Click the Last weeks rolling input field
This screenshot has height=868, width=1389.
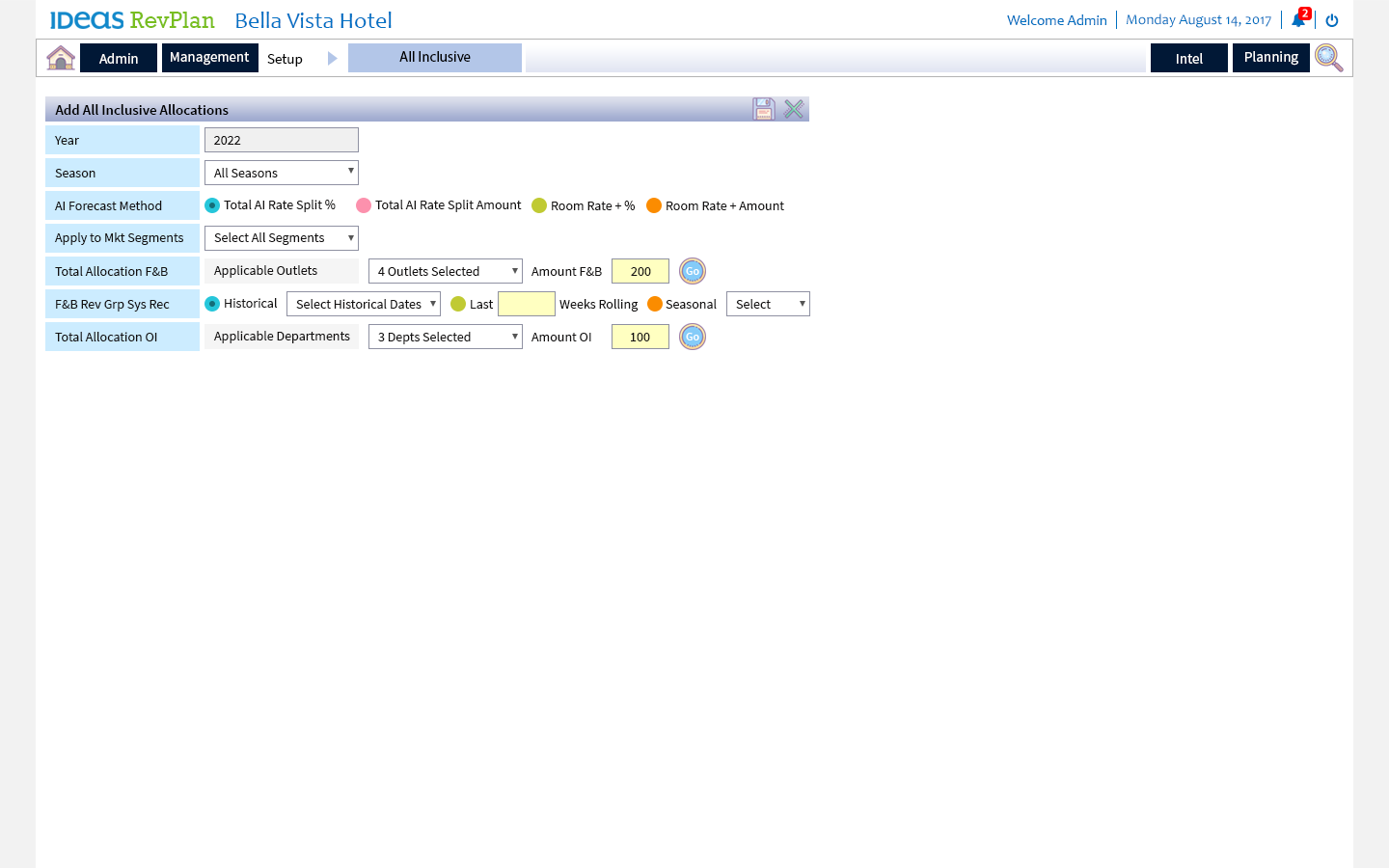tap(526, 304)
